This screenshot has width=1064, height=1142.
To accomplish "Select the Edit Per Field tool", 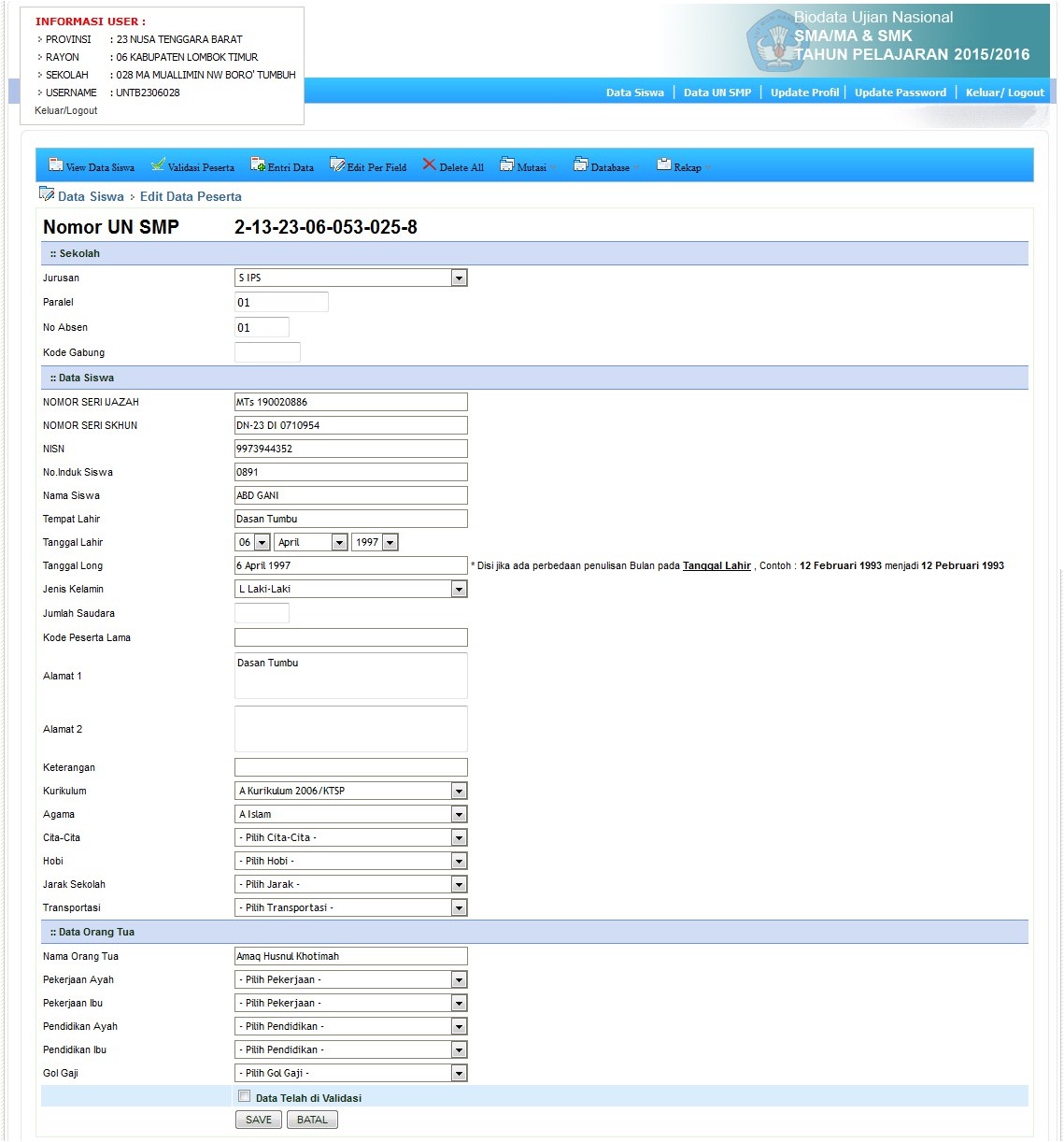I will pyautogui.click(x=368, y=164).
